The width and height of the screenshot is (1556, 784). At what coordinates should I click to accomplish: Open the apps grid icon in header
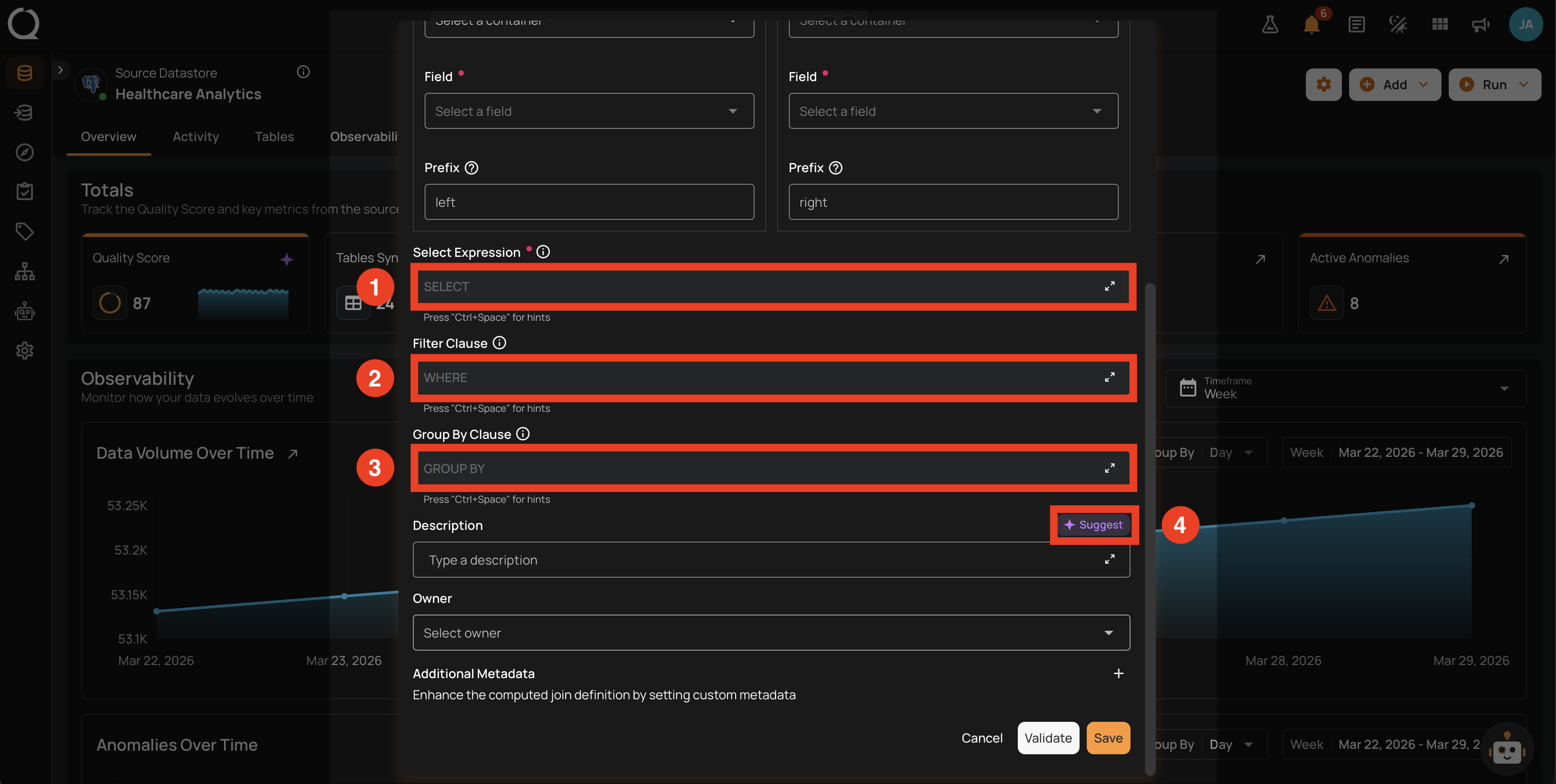coord(1440,24)
